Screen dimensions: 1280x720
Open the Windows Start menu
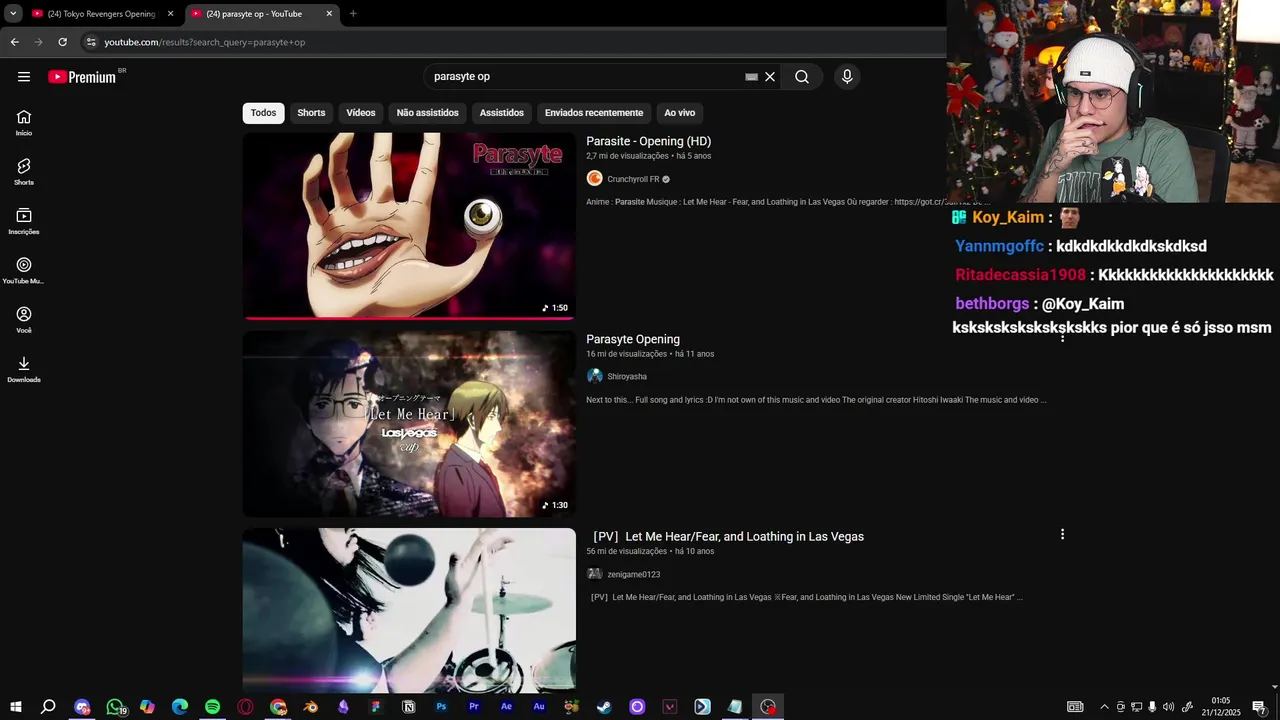[x=15, y=707]
